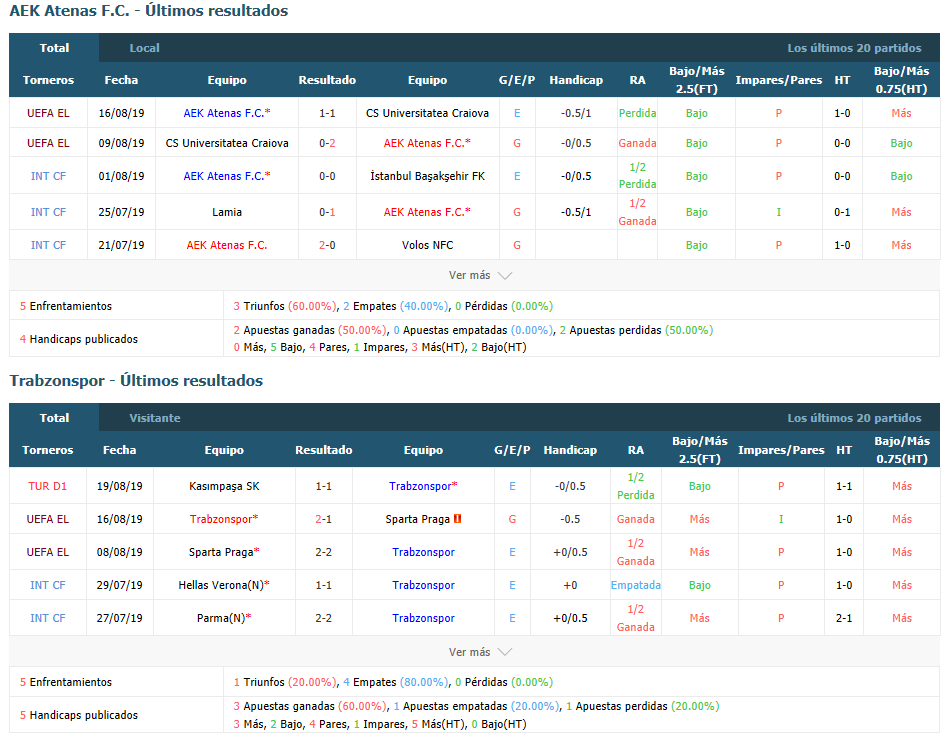This screenshot has width=951, height=736.
Task: Click the 2-2 result in the Parma row
Action: 323,618
